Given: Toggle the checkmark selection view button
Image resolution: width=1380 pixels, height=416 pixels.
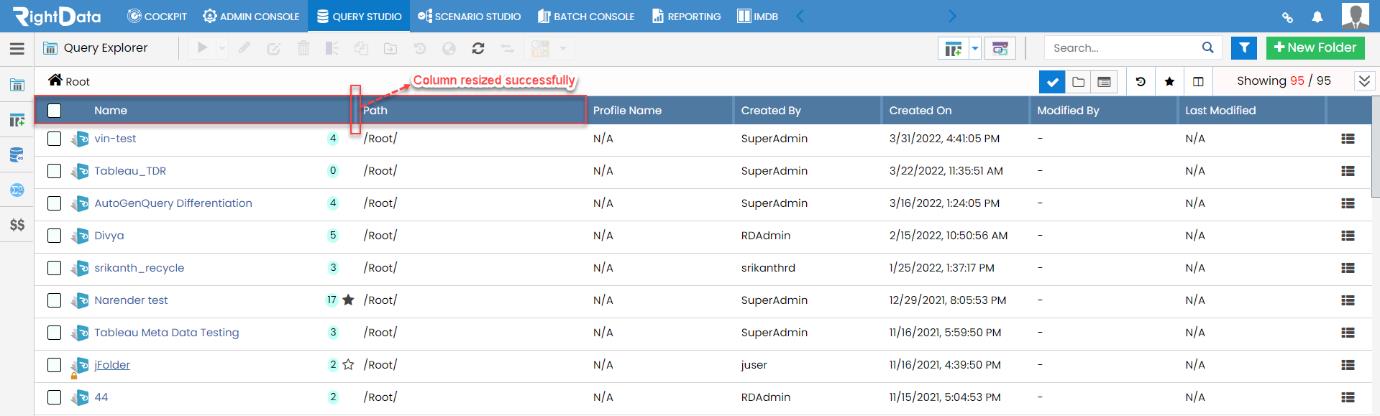Looking at the screenshot, I should click(x=1052, y=81).
